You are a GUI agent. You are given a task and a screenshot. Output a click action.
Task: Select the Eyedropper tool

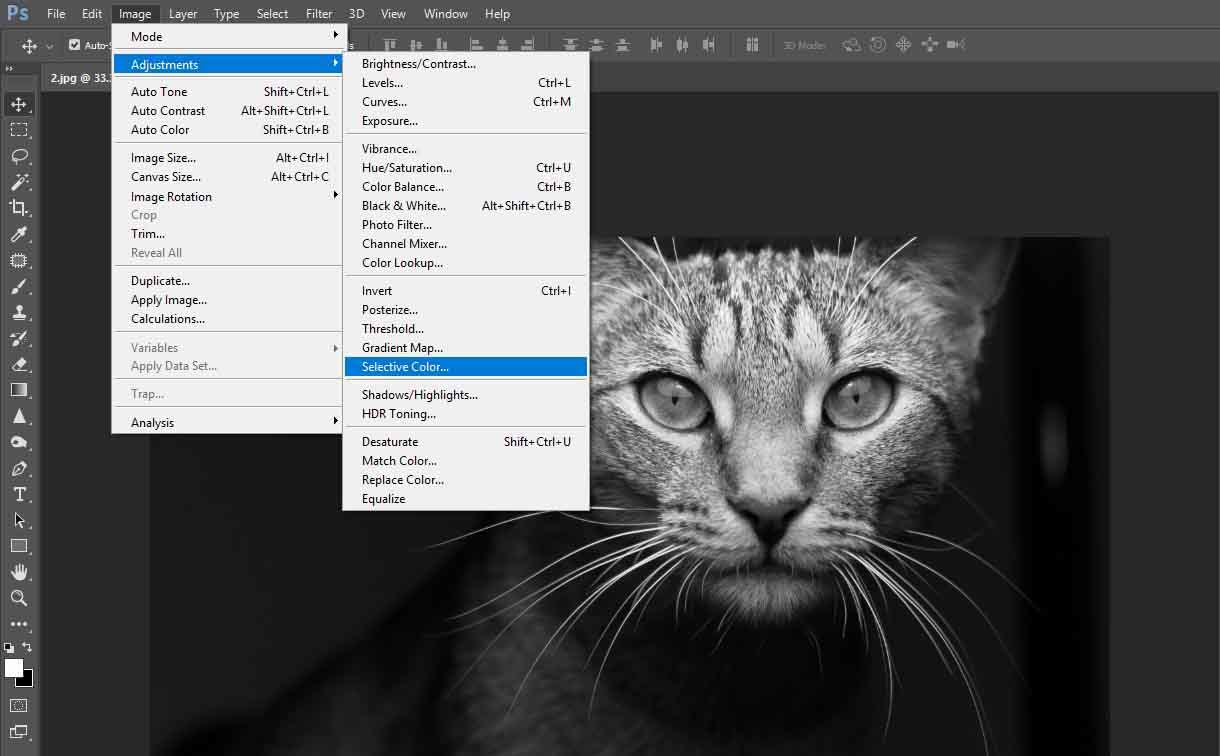click(19, 234)
